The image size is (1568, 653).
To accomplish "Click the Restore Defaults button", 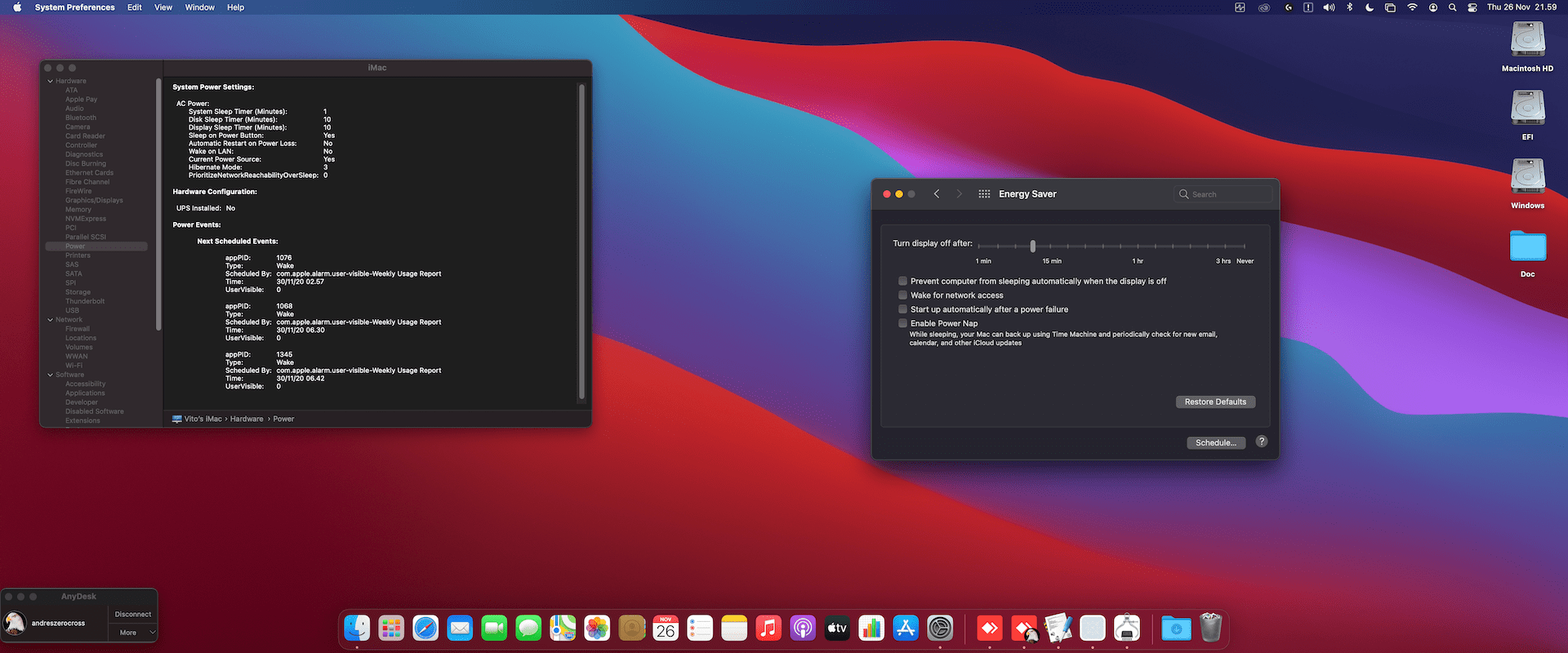I will [x=1215, y=402].
